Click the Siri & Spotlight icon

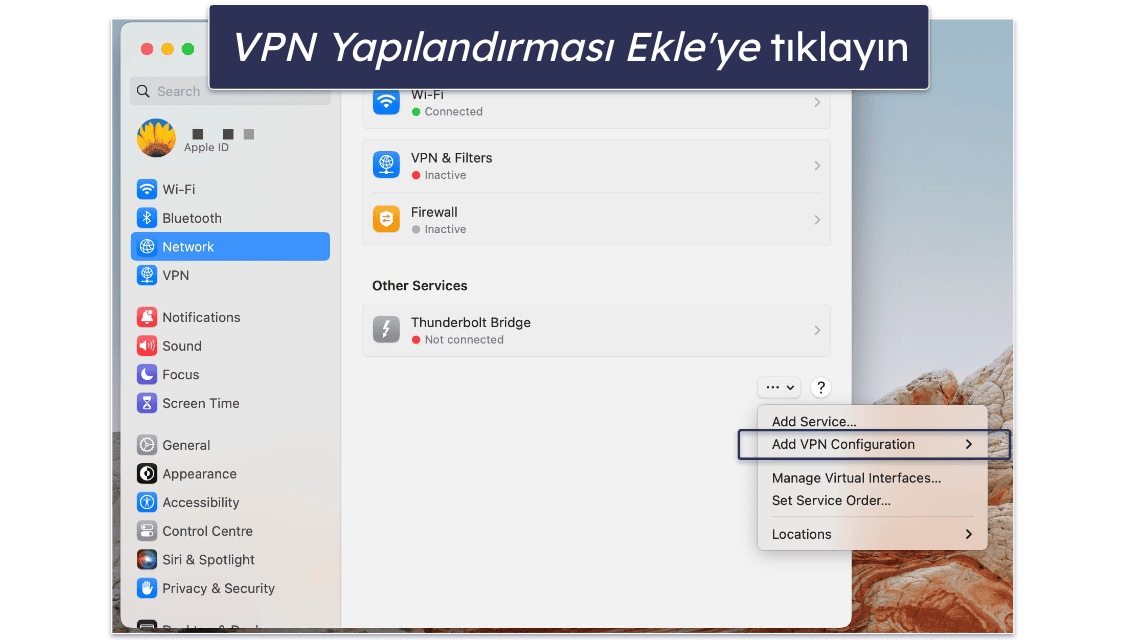[x=147, y=560]
